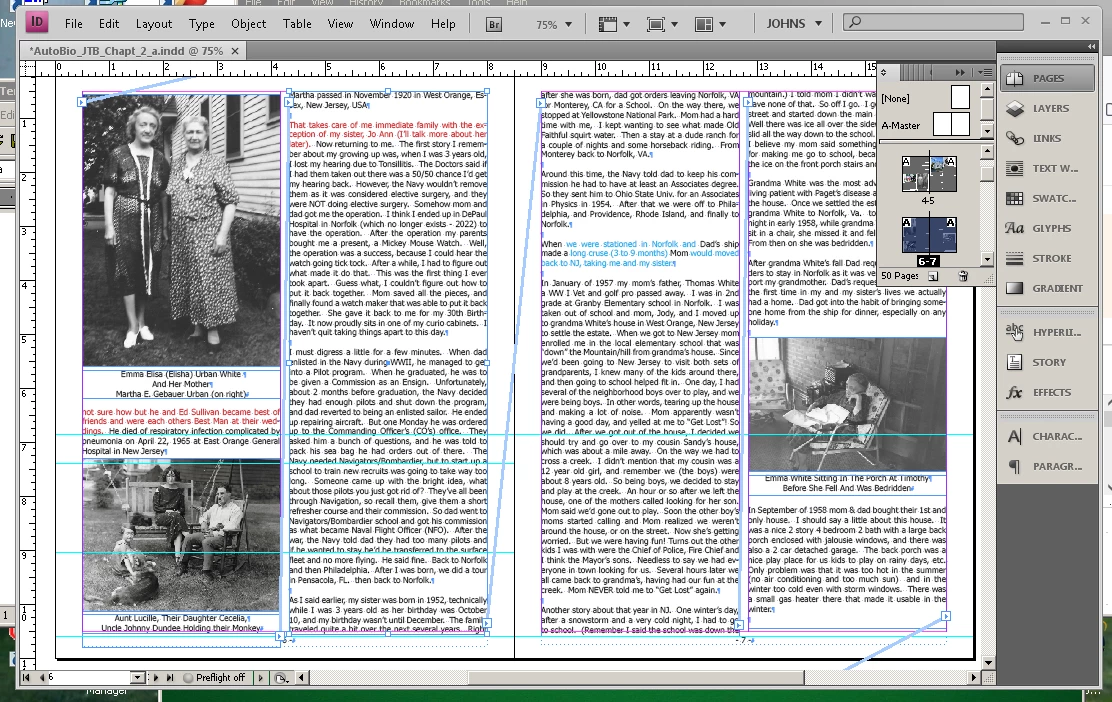
Task: Open the Gradient panel
Action: 1047,288
